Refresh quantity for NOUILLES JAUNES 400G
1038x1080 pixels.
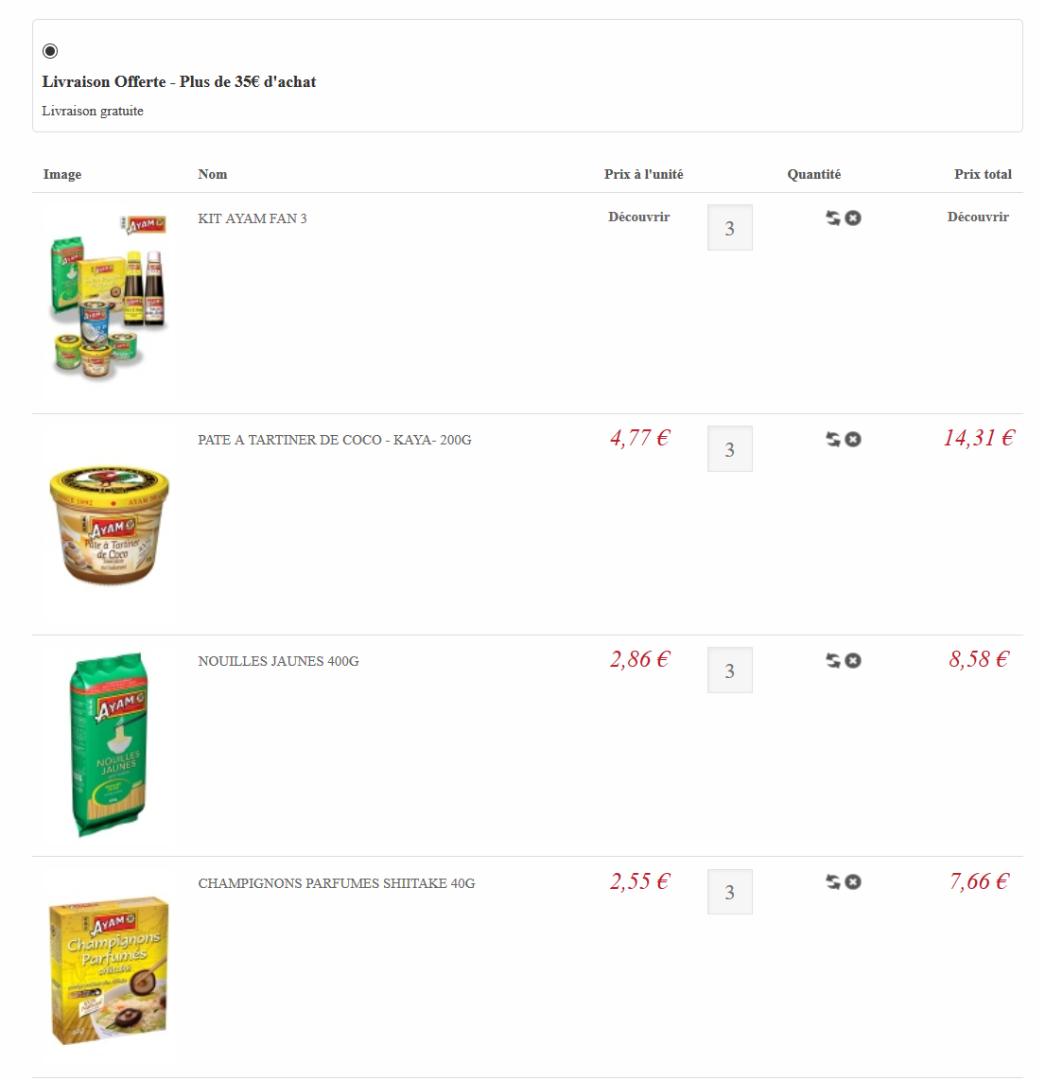point(833,660)
